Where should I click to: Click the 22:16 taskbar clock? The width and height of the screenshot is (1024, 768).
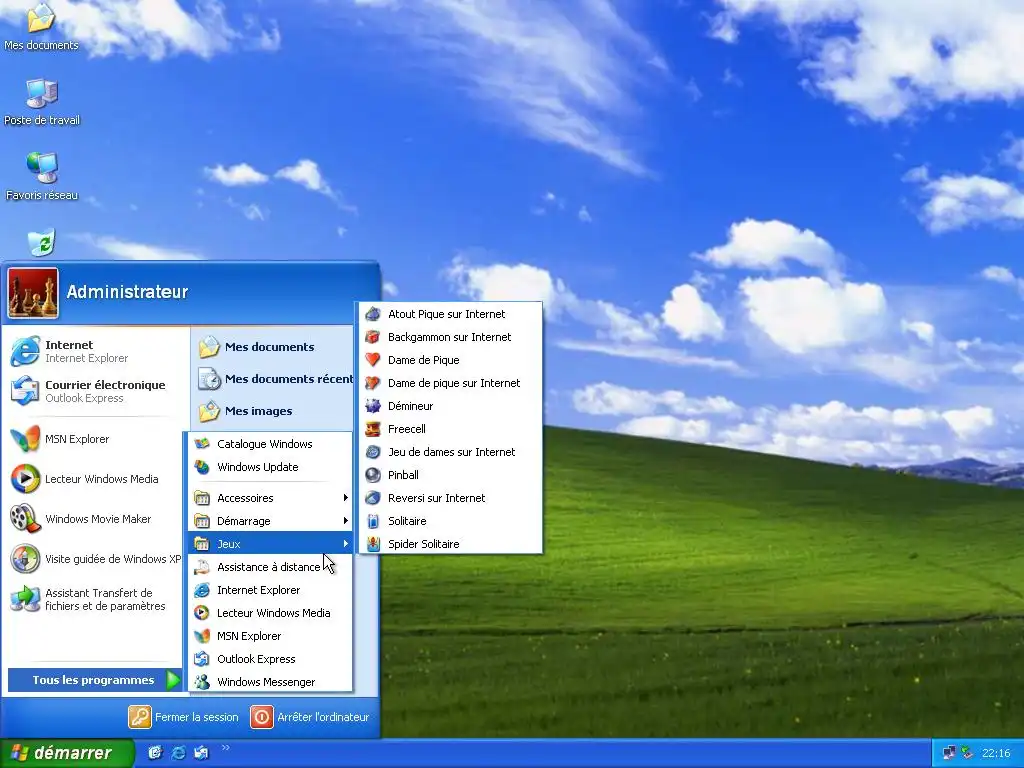tap(996, 754)
